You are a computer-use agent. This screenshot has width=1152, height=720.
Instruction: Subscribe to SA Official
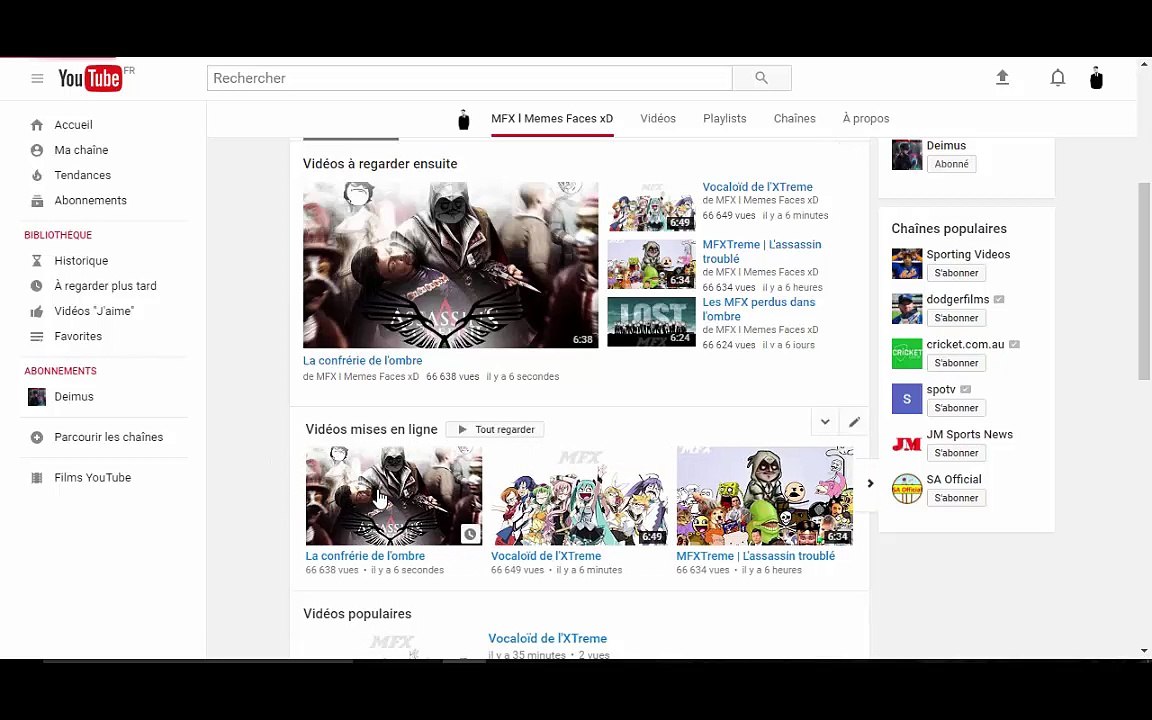tap(956, 497)
